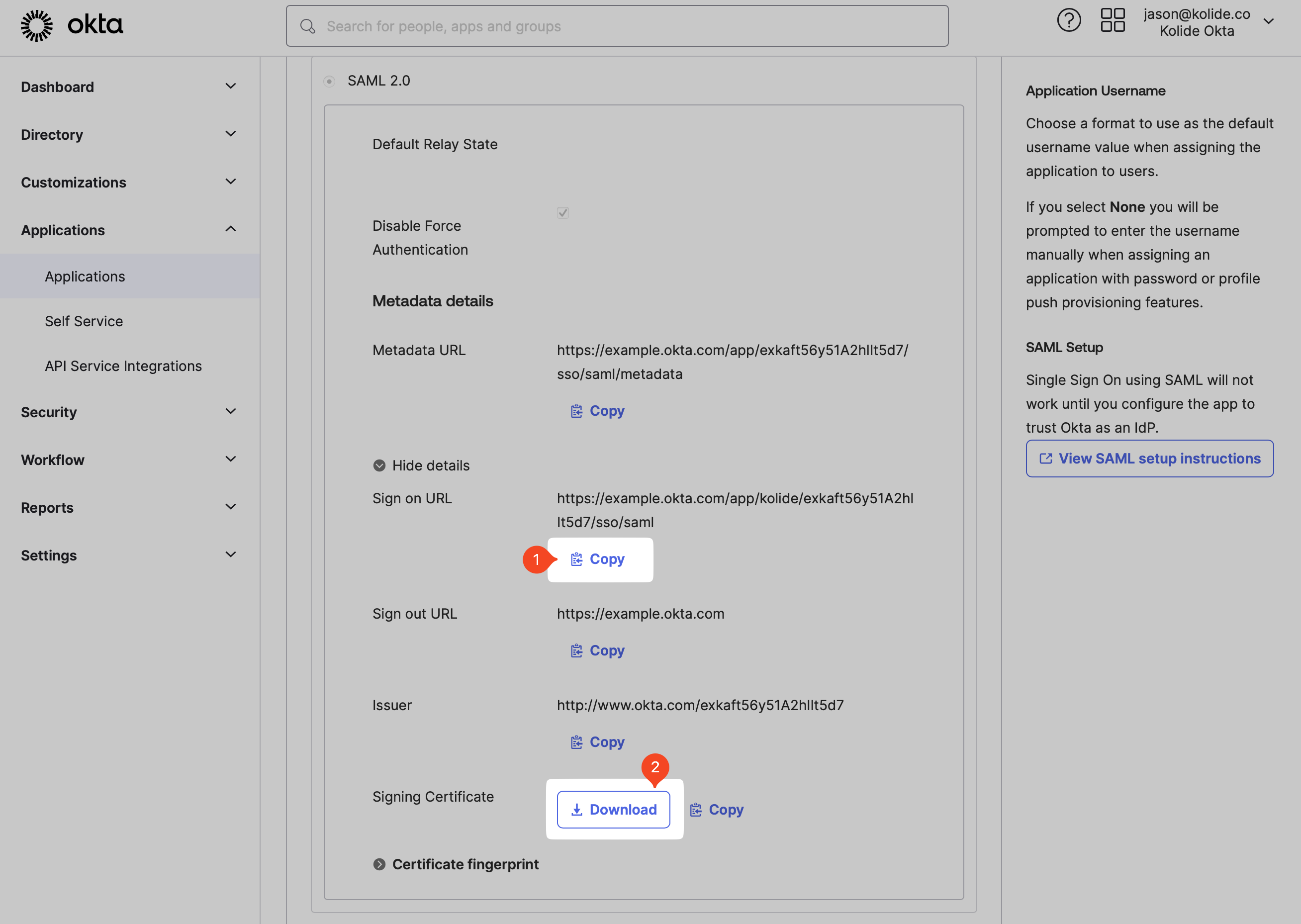
Task: Expand the Reports menu chevron
Action: point(230,507)
